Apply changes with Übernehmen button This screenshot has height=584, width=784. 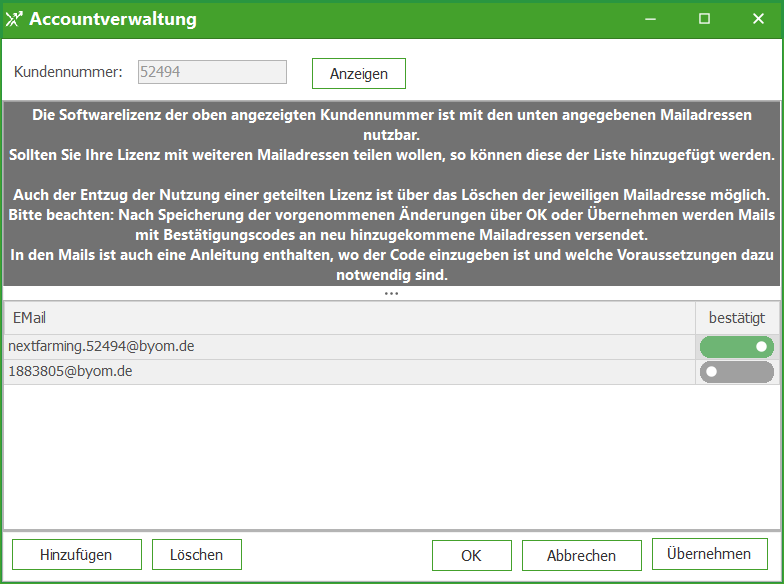pos(710,554)
